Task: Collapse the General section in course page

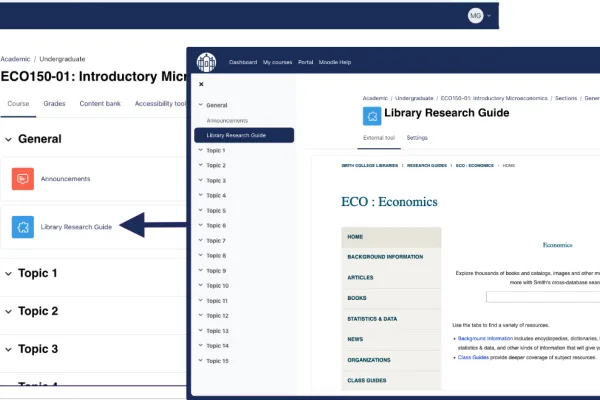Action: [x=8, y=139]
